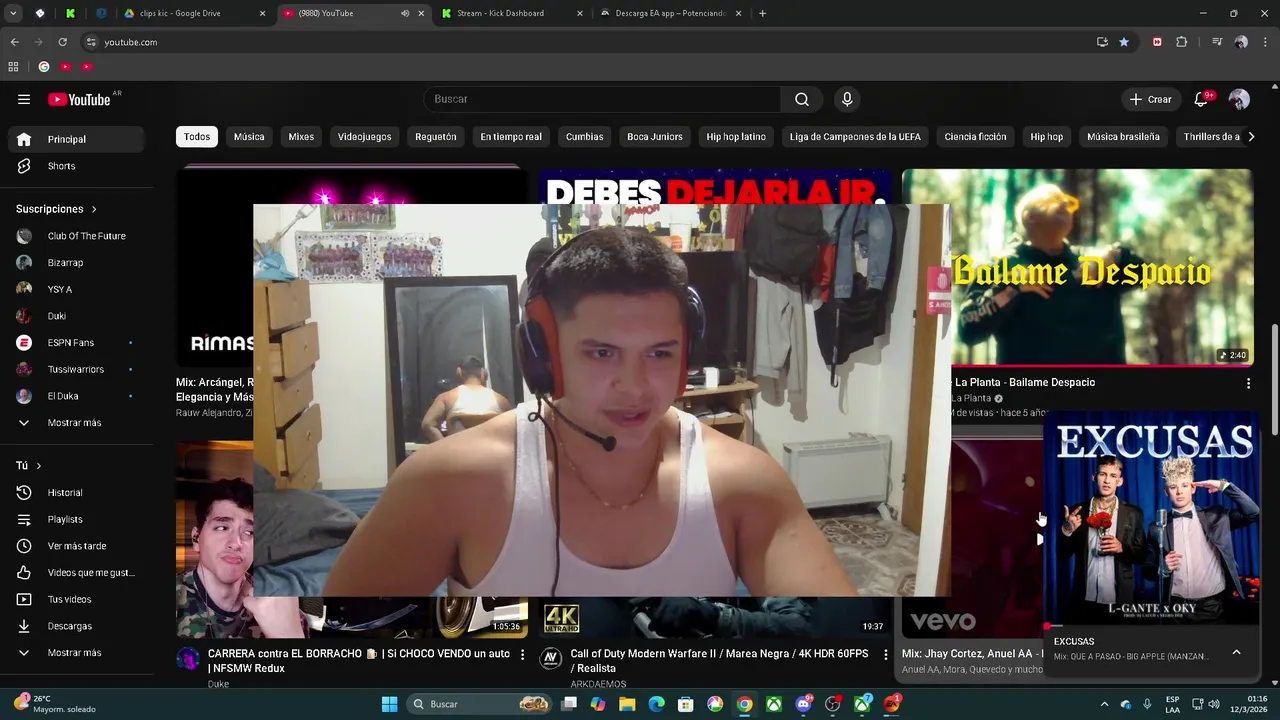This screenshot has height=720, width=1280.
Task: Bookmark this page with the star icon
Action: (1124, 42)
